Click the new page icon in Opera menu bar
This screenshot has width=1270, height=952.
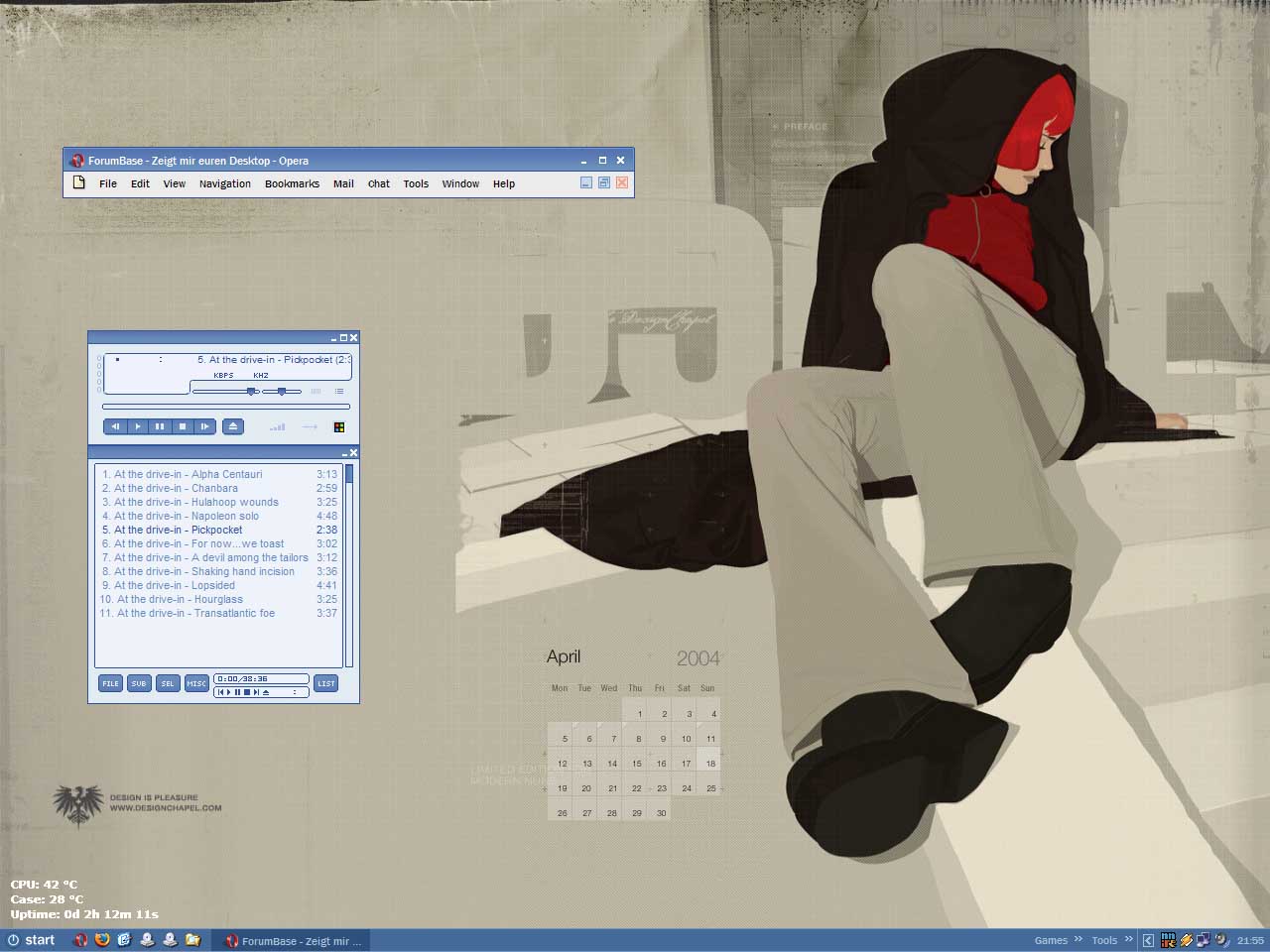click(79, 182)
